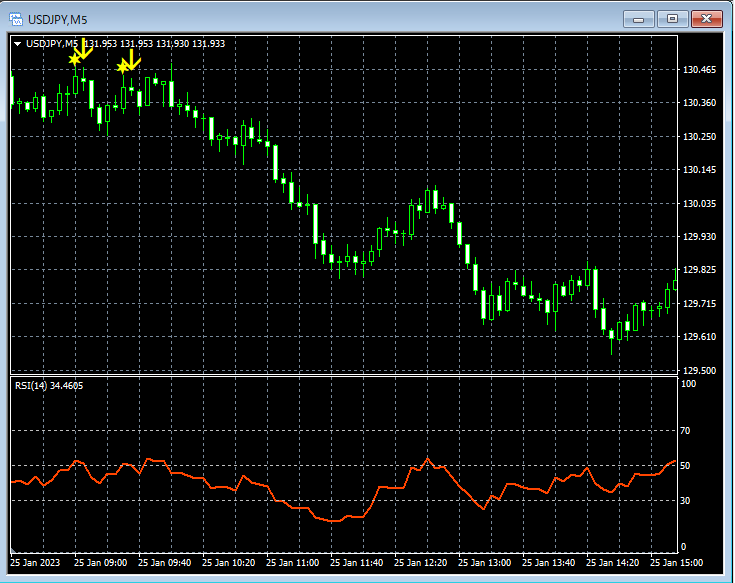This screenshot has width=735, height=583.
Task: Minimize the USDJPY,M5 chart window
Action: [638, 19]
